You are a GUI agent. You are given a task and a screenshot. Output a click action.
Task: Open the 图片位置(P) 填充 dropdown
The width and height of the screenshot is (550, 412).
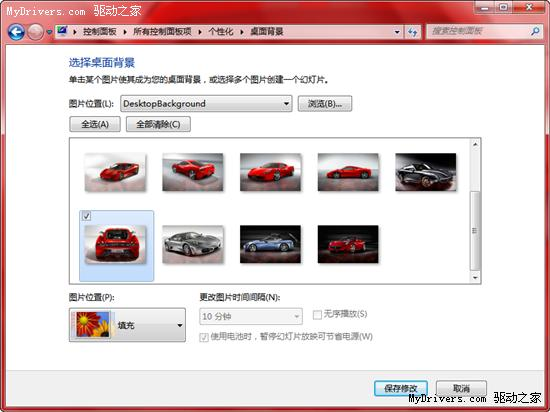pyautogui.click(x=127, y=325)
